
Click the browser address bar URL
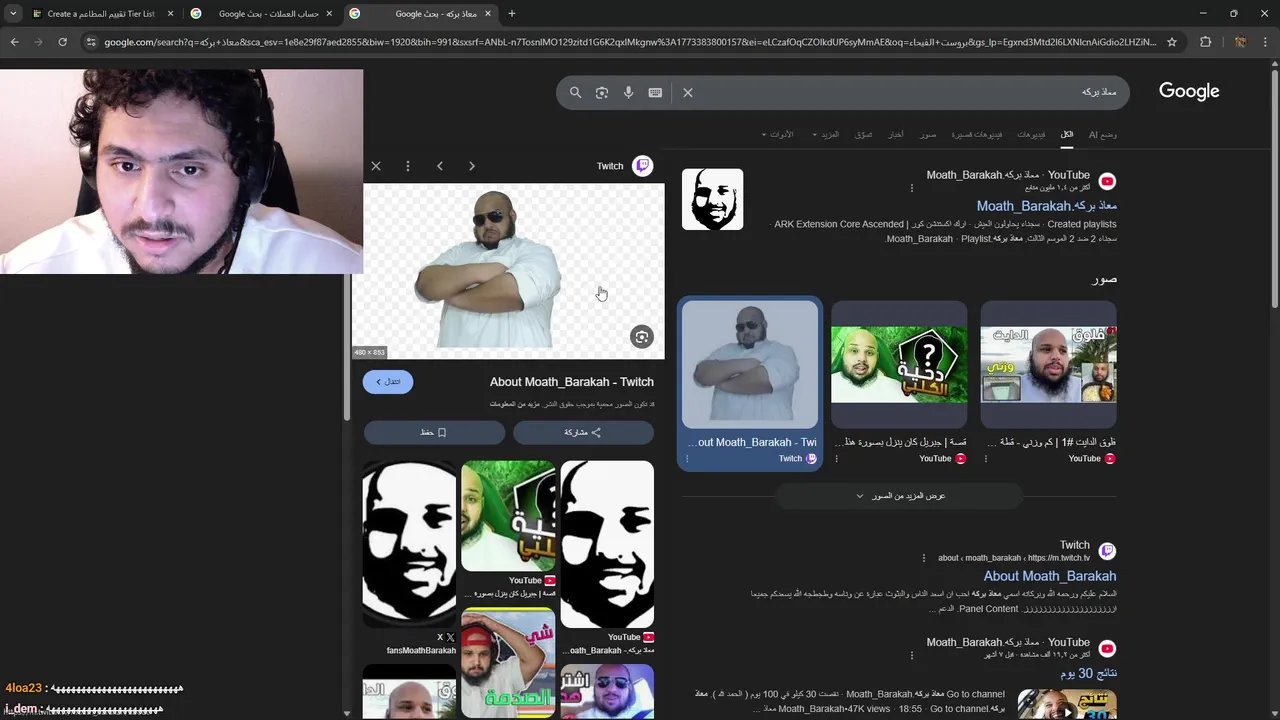[x=630, y=42]
